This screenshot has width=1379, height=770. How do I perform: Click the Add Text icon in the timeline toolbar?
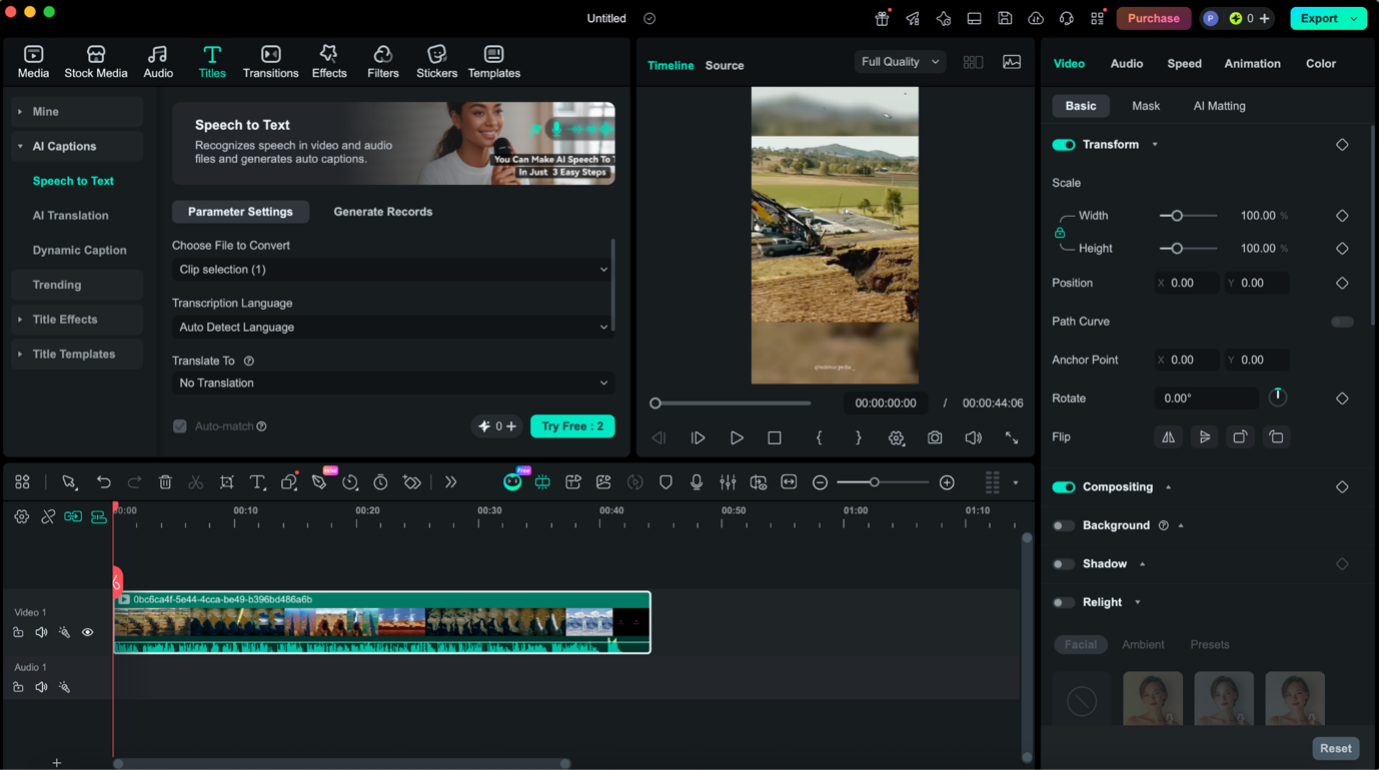click(x=257, y=482)
